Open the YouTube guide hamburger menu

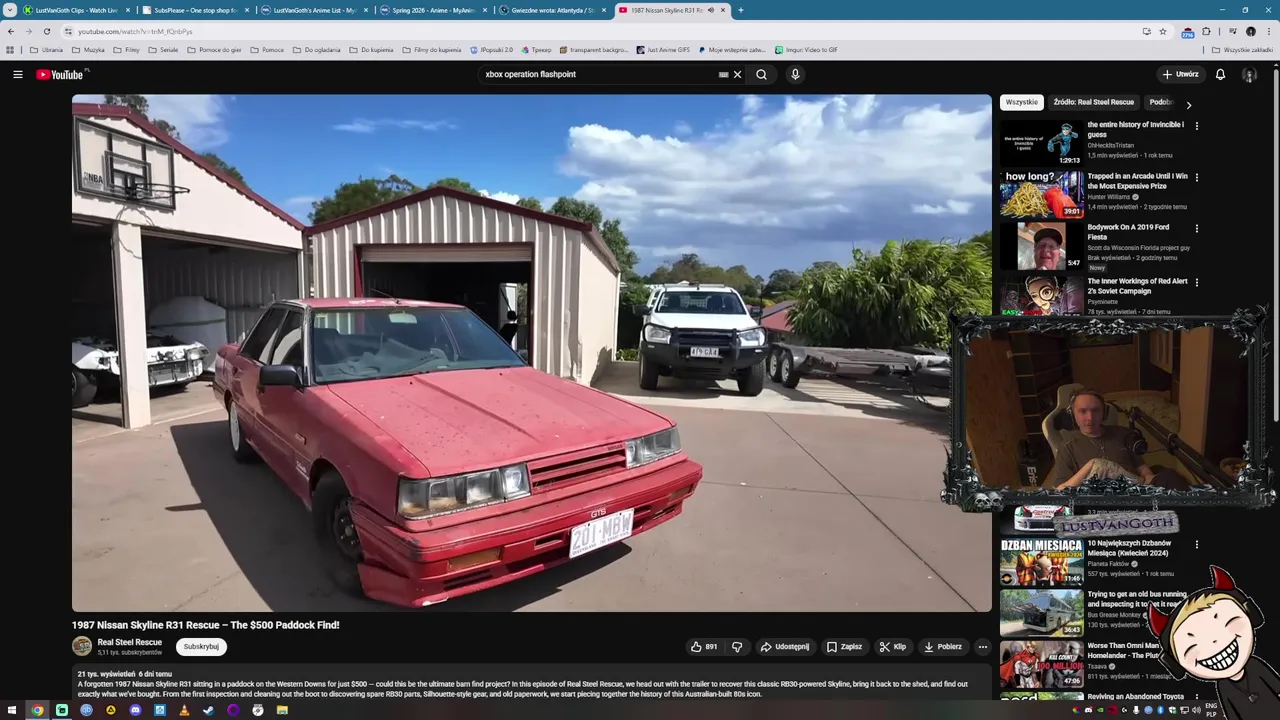pos(17,74)
